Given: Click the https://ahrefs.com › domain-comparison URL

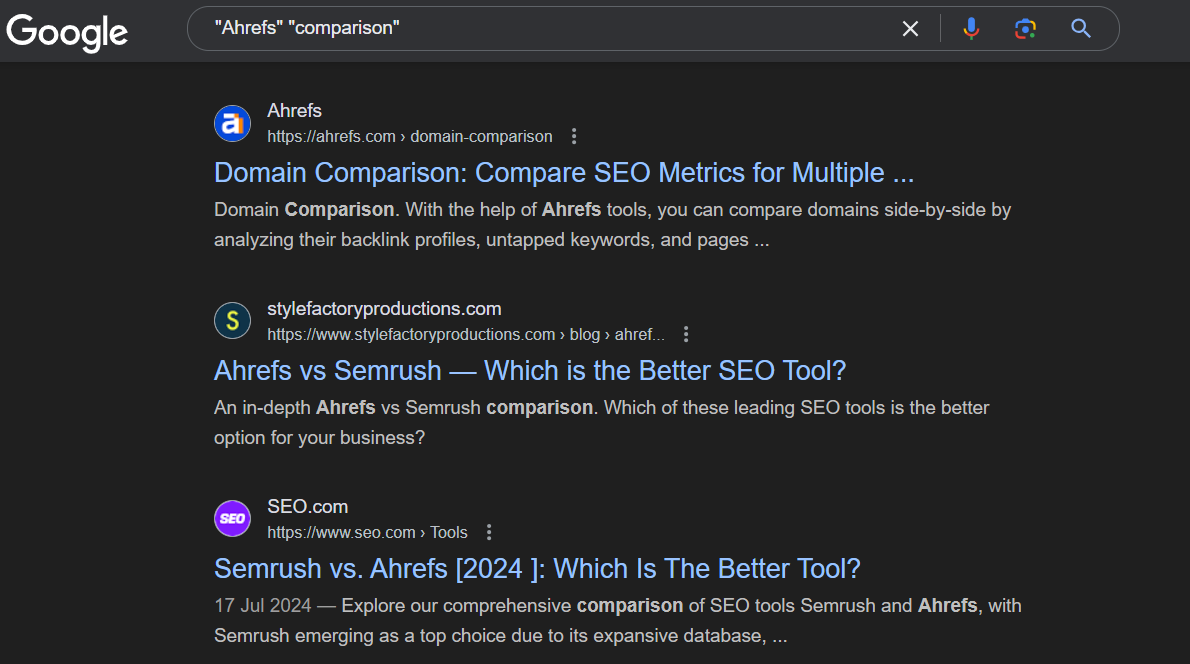Looking at the screenshot, I should point(410,137).
